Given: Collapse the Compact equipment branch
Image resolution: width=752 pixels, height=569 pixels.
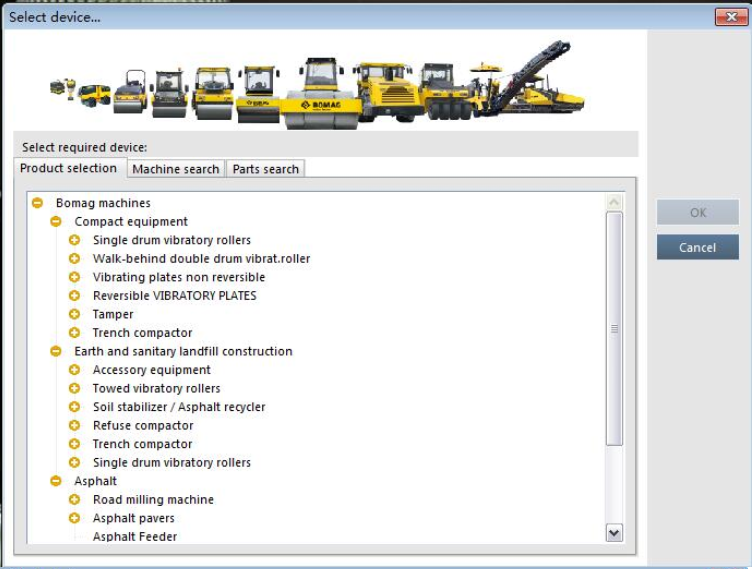Looking at the screenshot, I should coord(56,222).
